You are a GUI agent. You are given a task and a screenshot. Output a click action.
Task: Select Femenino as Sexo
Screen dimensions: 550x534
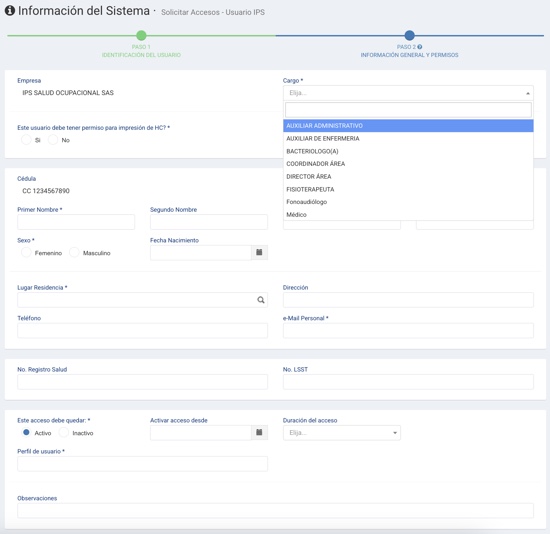(26, 253)
